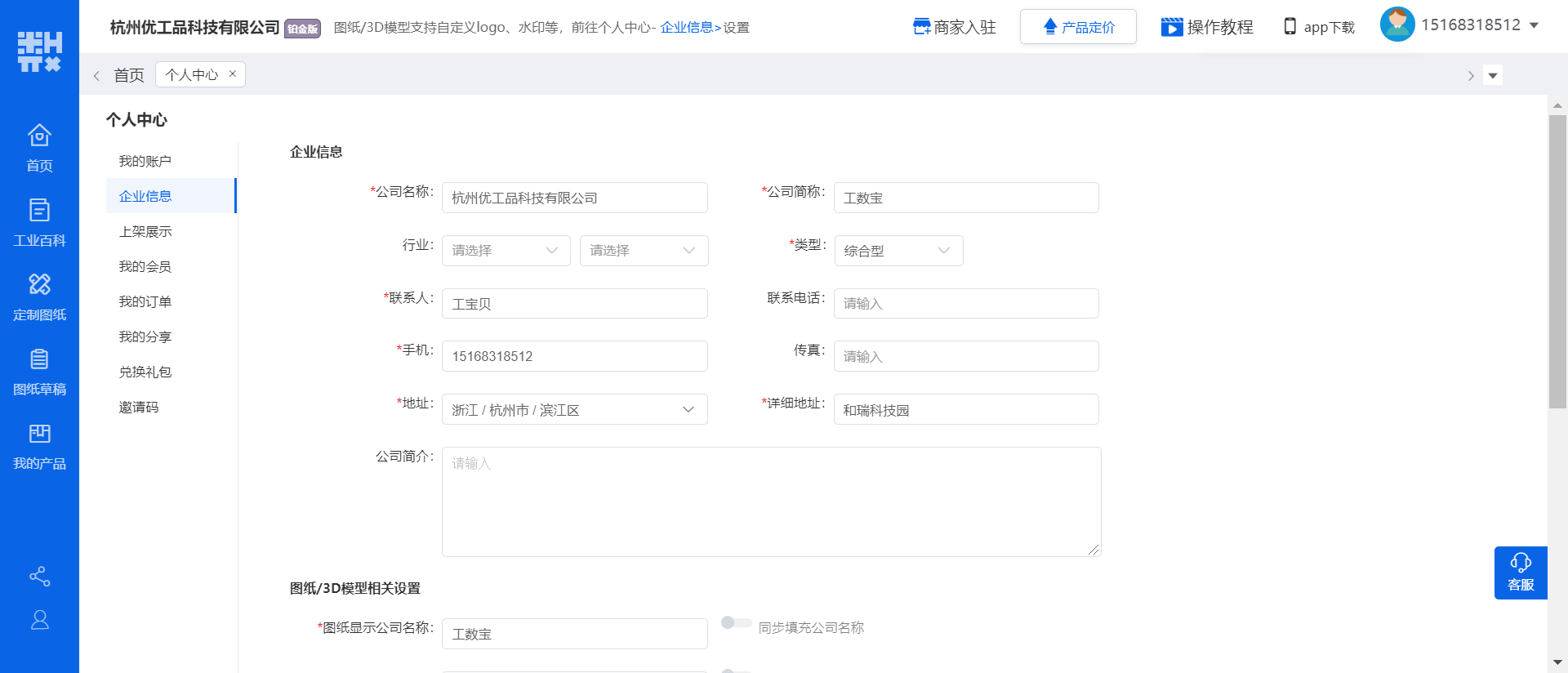Open the 类型 dropdown showing 综合型
This screenshot has height=673, width=1568.
pos(898,251)
